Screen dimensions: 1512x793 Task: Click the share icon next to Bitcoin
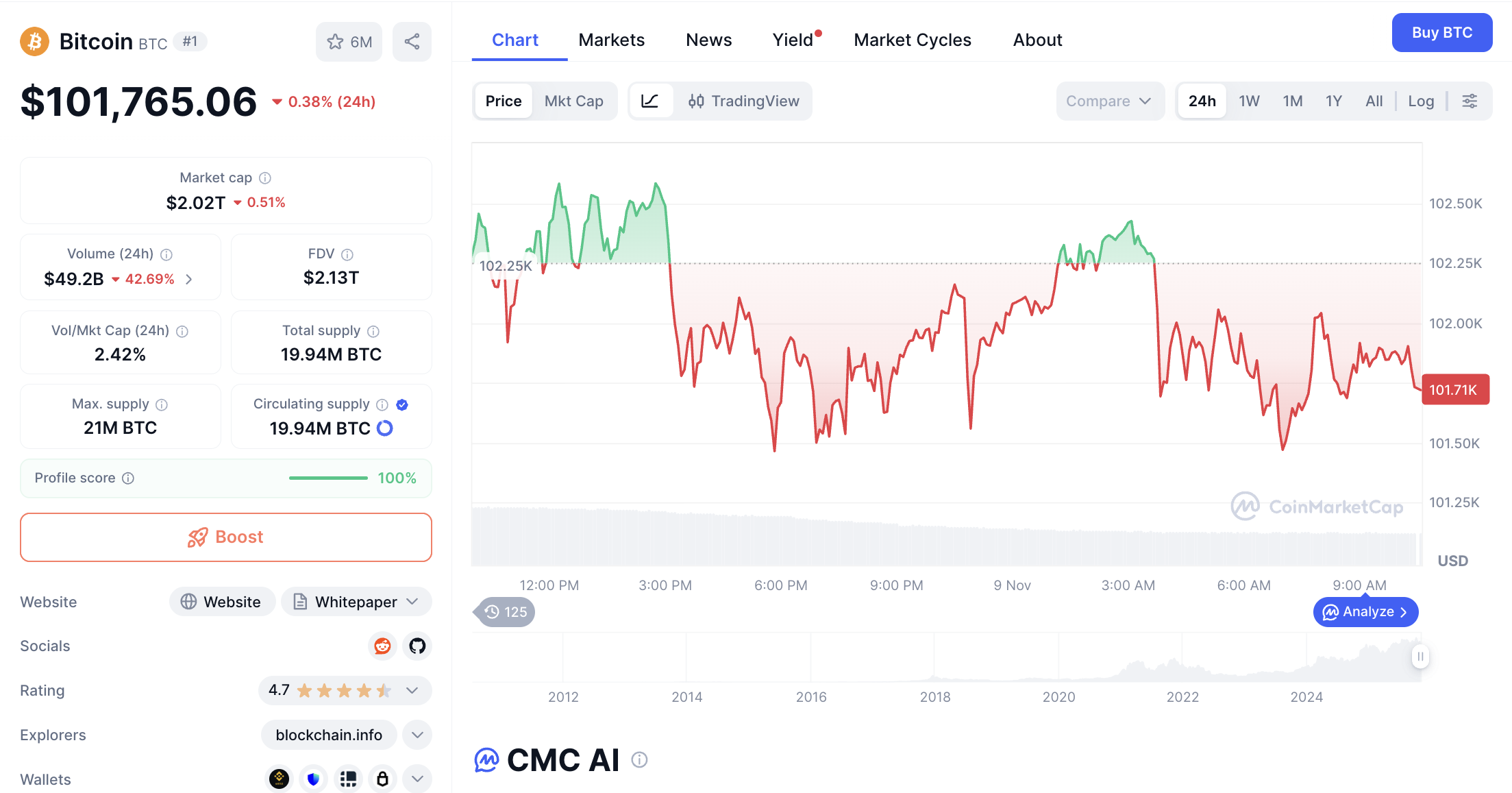pyautogui.click(x=412, y=42)
